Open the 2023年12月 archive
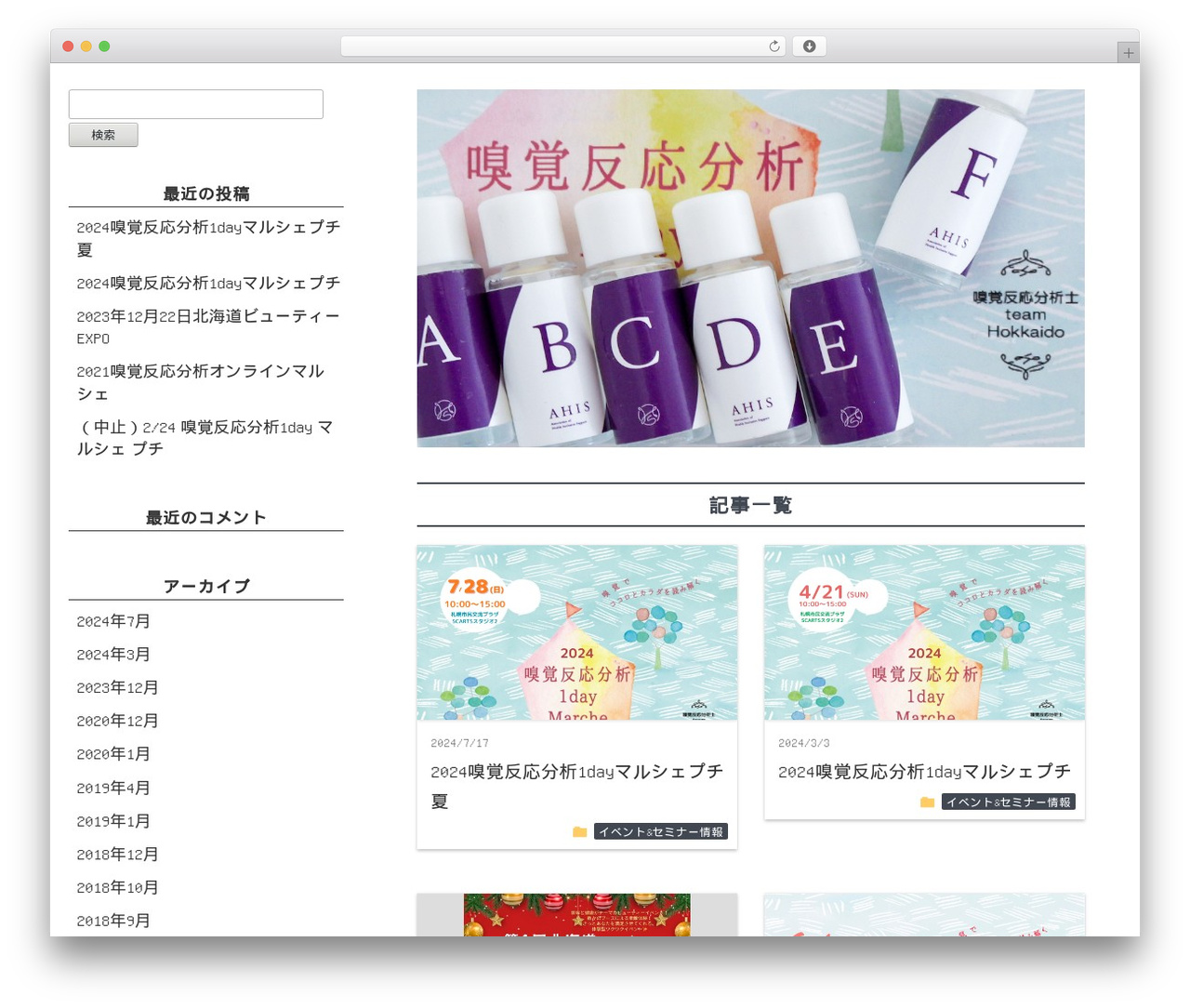 [117, 688]
